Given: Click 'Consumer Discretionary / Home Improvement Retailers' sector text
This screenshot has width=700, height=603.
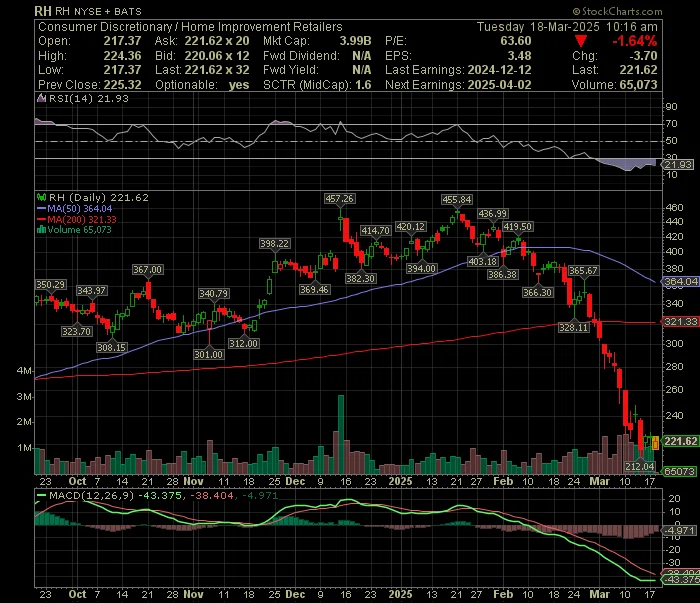Looking at the screenshot, I should (x=190, y=27).
